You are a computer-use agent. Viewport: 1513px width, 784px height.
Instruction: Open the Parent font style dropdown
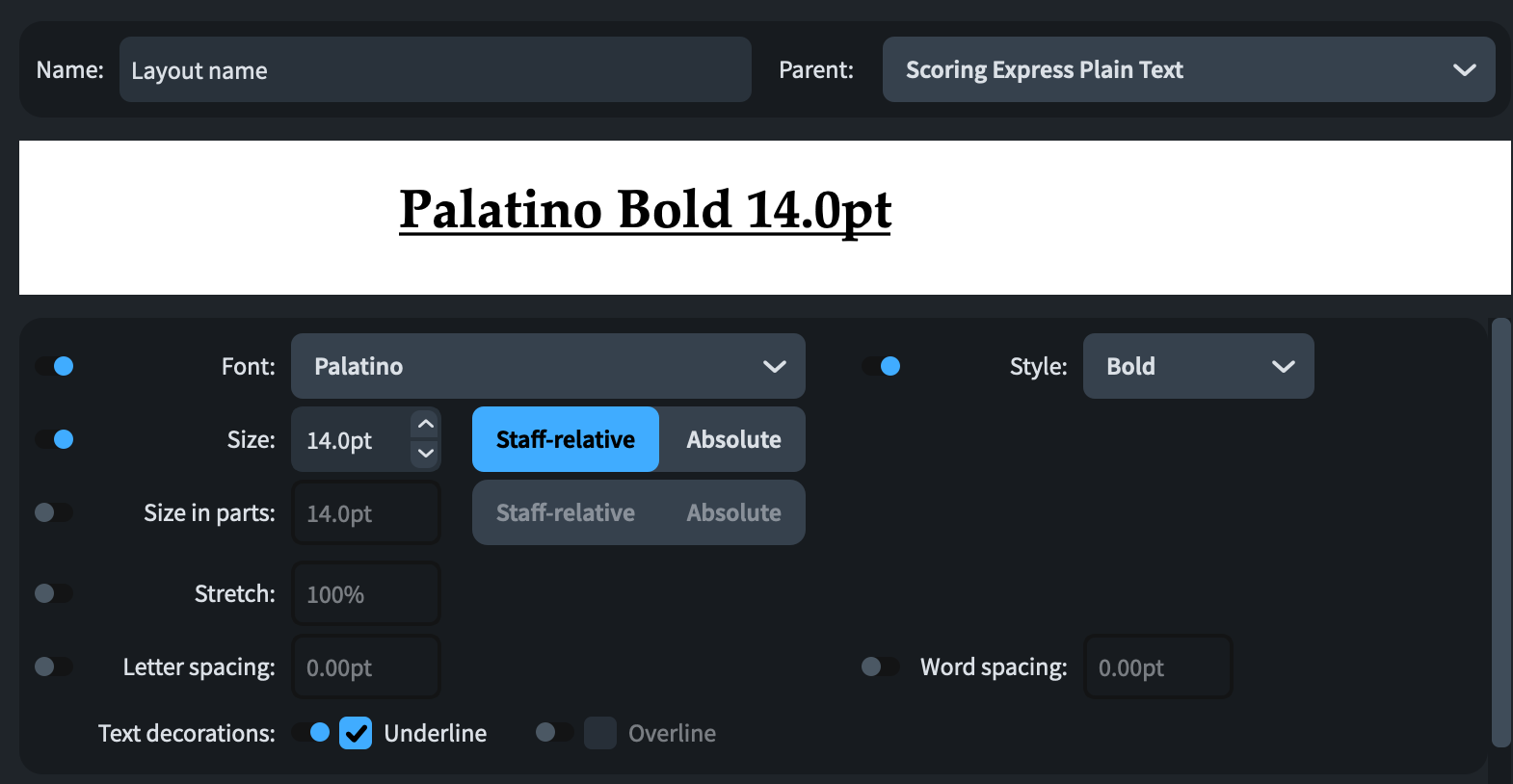(x=1188, y=69)
